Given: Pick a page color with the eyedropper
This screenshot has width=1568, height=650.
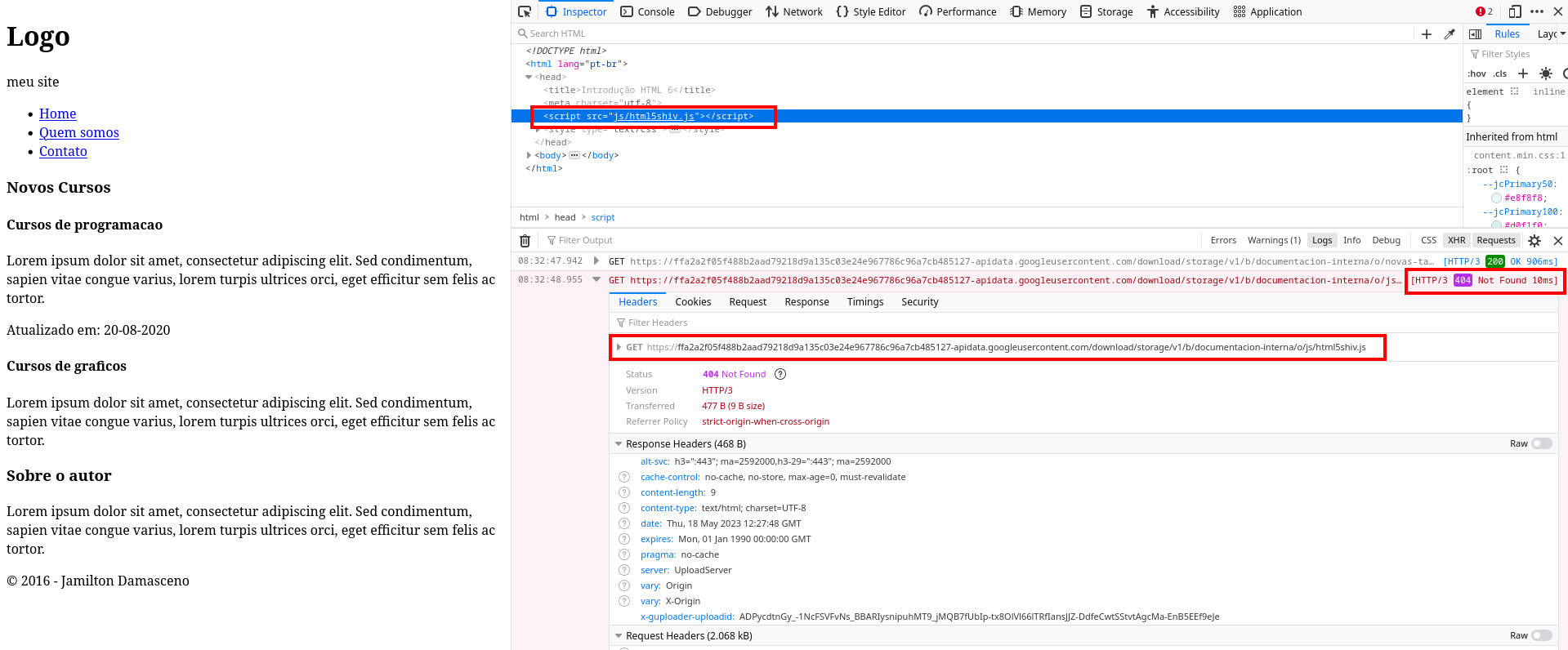Looking at the screenshot, I should [x=1450, y=34].
